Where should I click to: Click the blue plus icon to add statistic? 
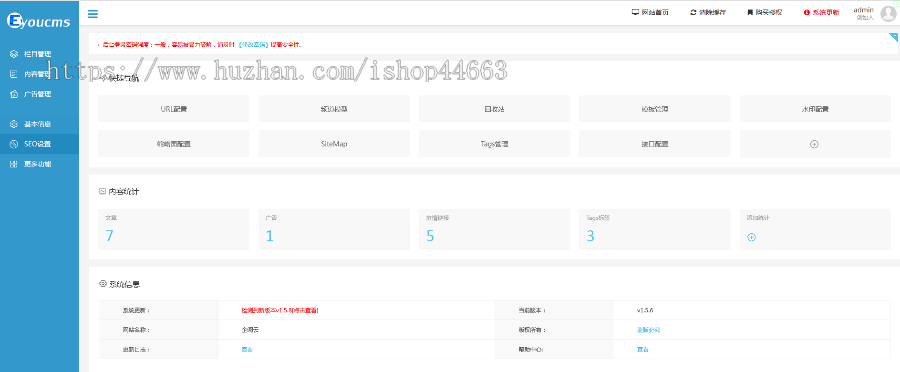[x=751, y=237]
